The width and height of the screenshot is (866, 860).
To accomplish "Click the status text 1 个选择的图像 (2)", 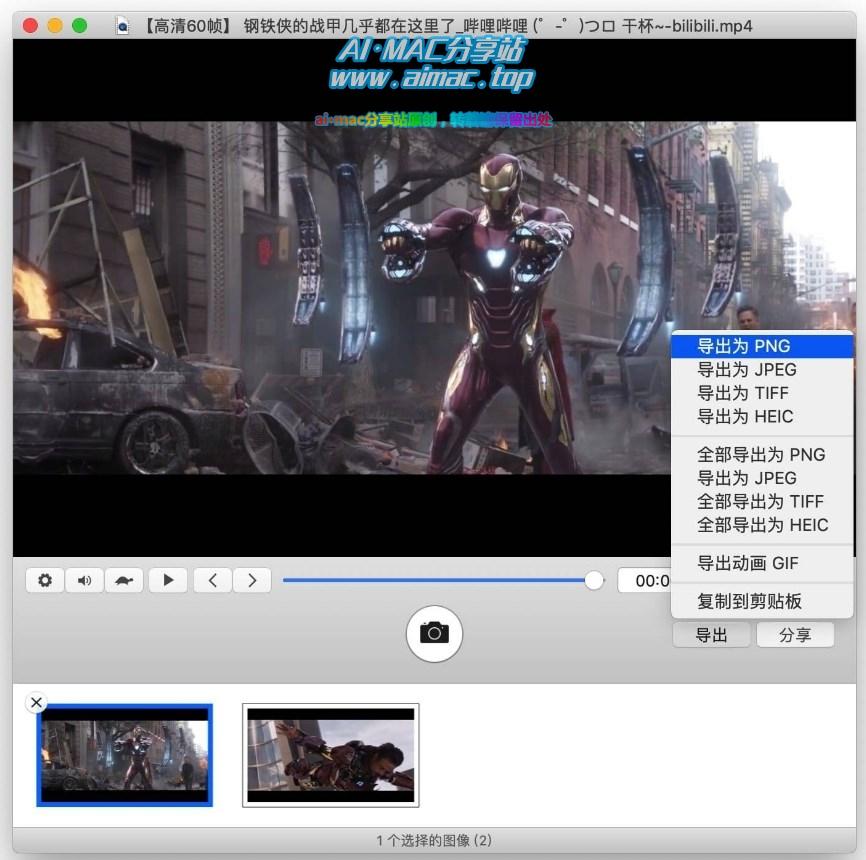I will click(434, 840).
